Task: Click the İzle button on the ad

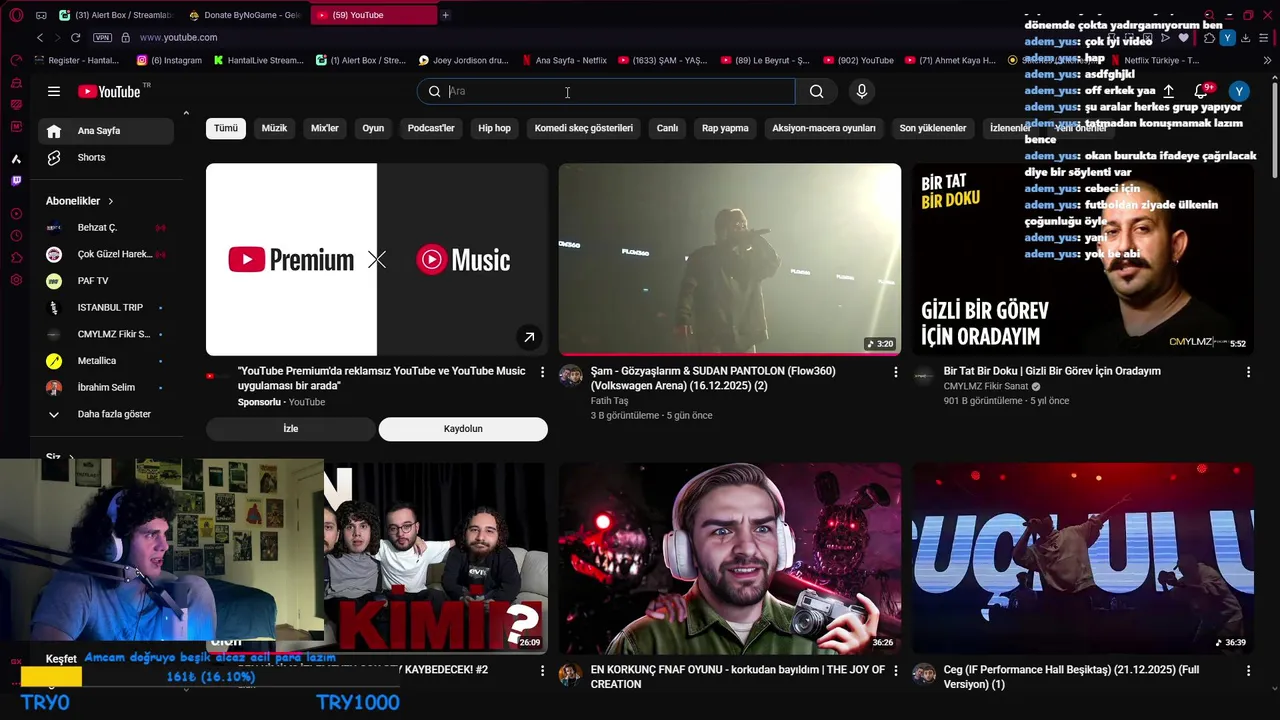Action: pos(290,429)
